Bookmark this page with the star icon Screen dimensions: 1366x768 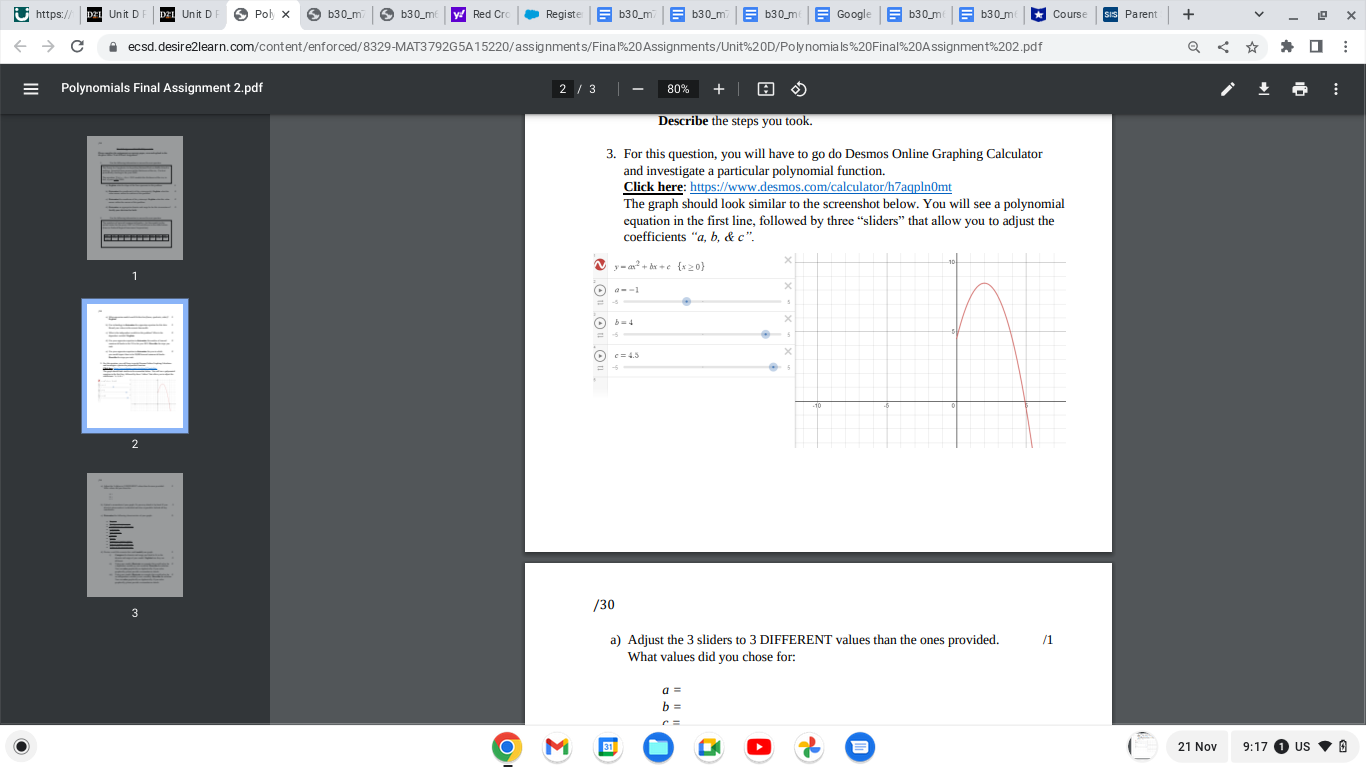(1251, 46)
